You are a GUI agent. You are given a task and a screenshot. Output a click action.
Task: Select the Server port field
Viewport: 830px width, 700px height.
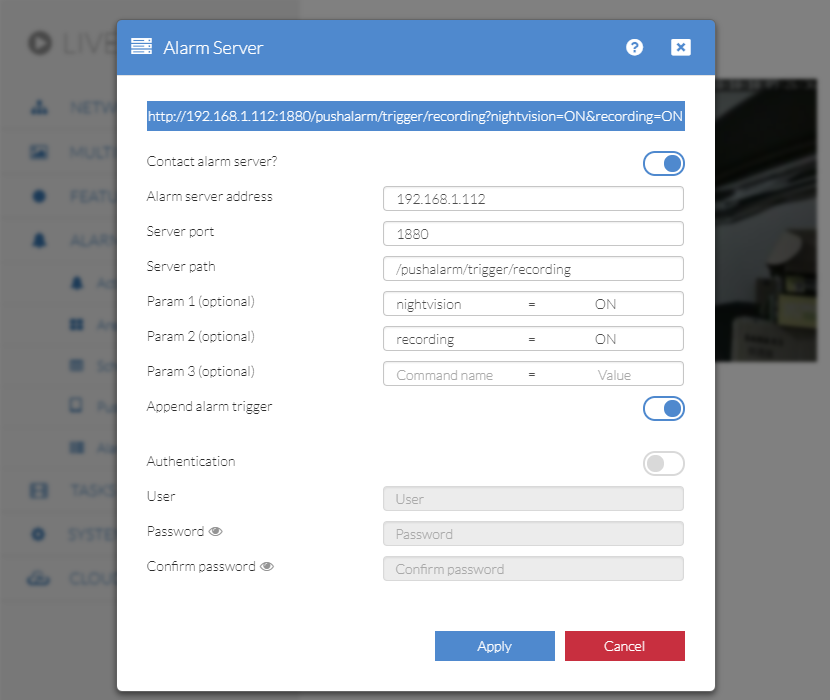[x=533, y=234]
